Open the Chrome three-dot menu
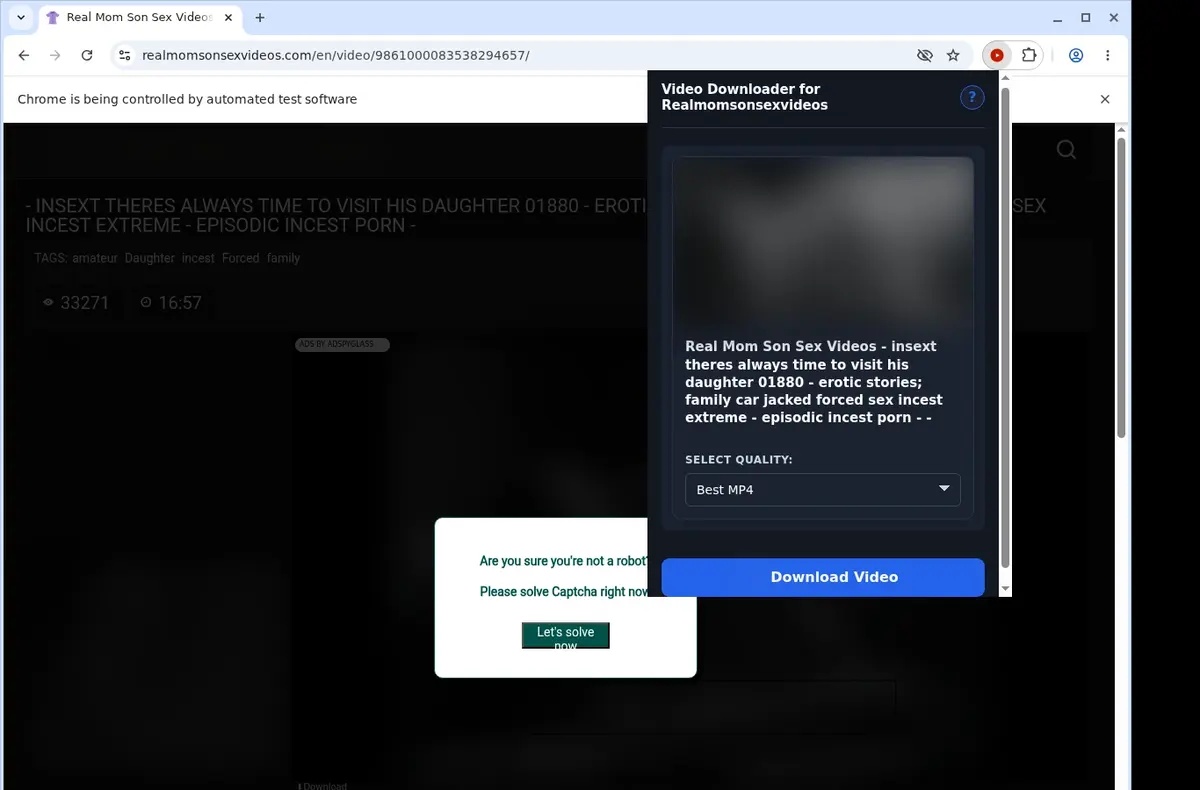The height and width of the screenshot is (790, 1200). [x=1108, y=56]
